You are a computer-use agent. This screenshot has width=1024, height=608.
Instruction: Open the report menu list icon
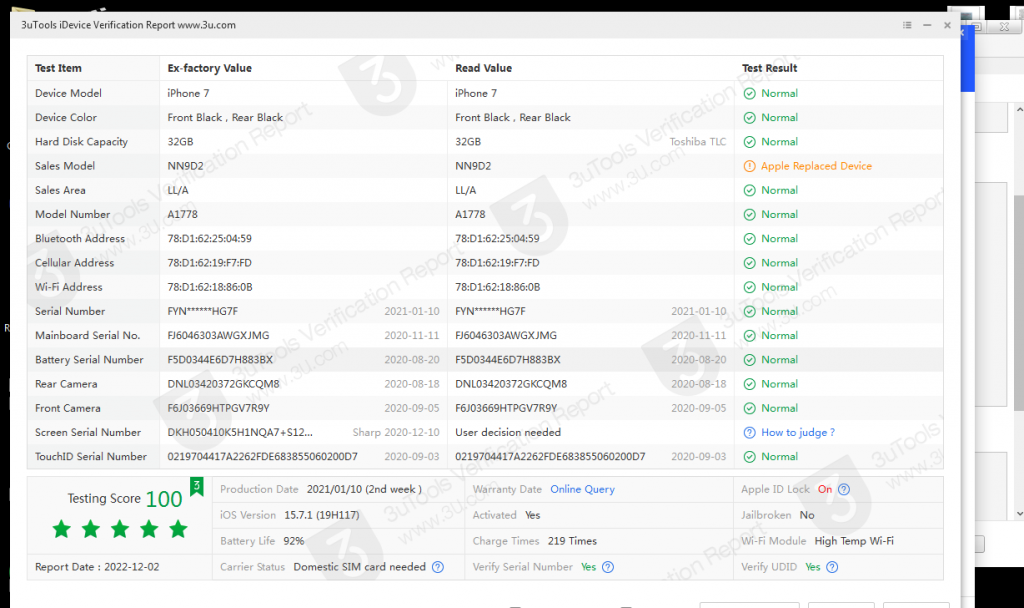tap(906, 25)
